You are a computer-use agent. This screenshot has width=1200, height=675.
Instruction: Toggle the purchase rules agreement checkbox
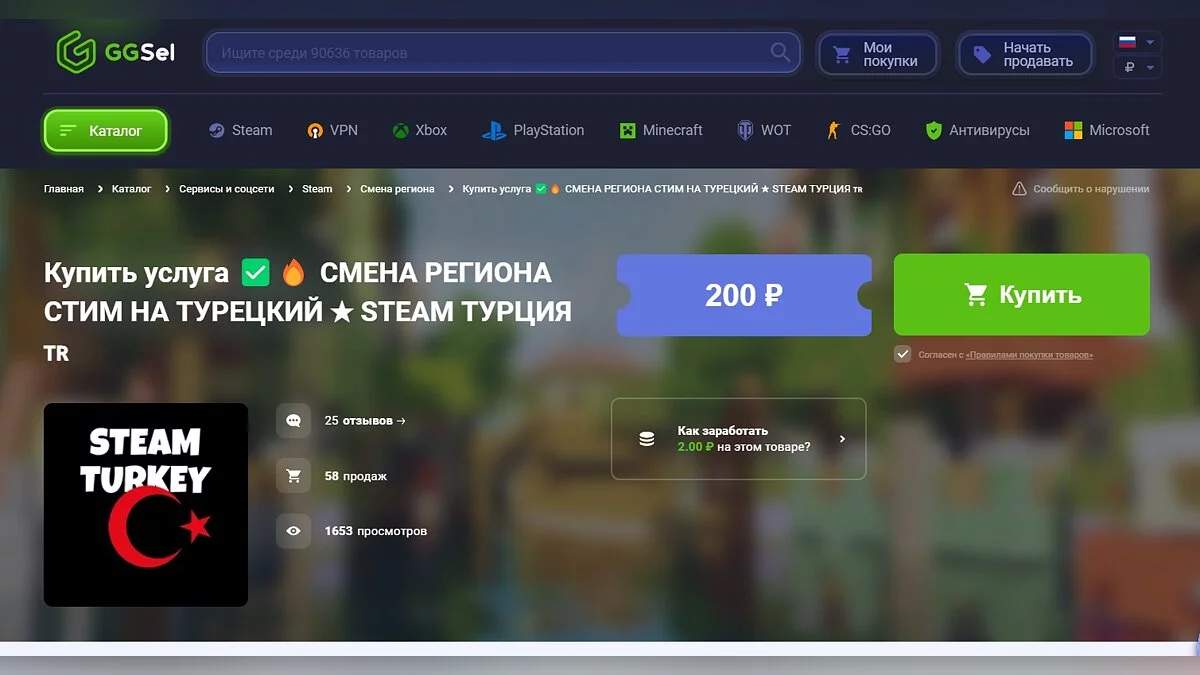(903, 354)
